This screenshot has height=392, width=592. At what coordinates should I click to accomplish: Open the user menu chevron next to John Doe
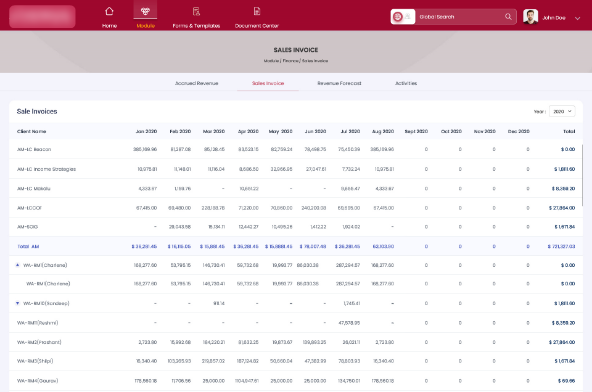point(577,18)
